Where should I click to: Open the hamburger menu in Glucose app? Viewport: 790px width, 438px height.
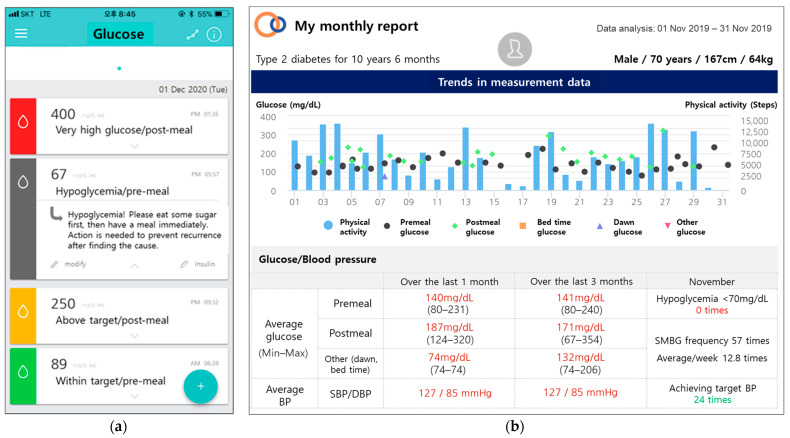[x=21, y=34]
